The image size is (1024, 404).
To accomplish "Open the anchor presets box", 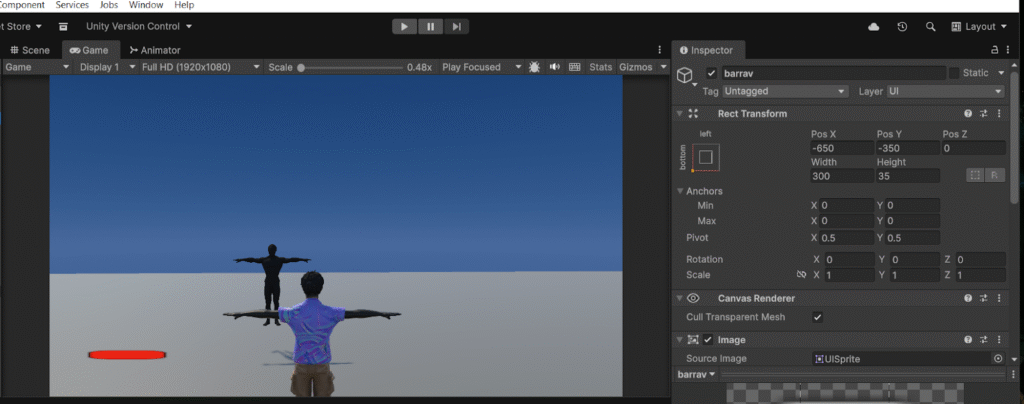I will (706, 157).
